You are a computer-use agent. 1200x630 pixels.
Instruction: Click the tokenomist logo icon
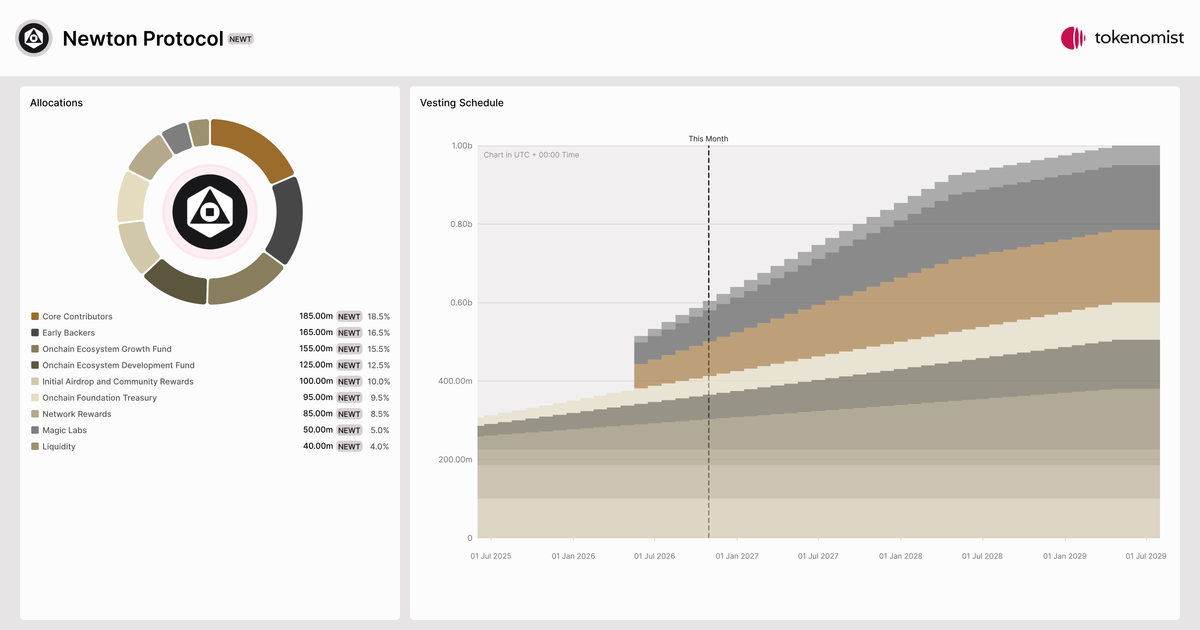[x=1073, y=38]
